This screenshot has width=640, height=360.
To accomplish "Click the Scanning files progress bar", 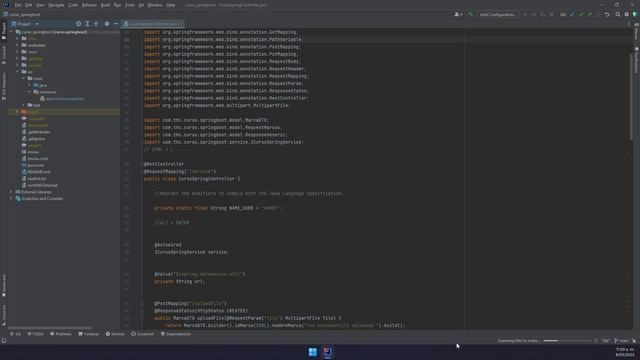I will coord(567,340).
